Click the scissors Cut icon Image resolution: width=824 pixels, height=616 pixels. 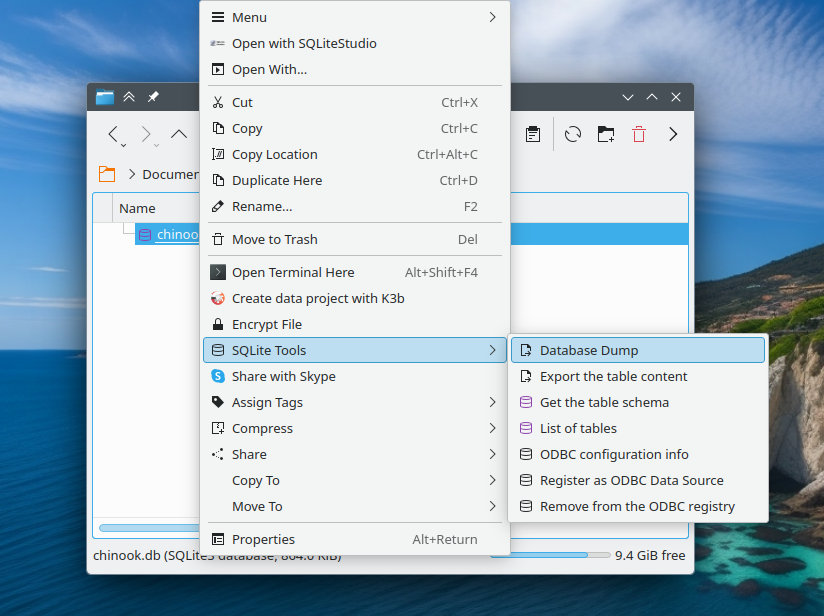(218, 102)
